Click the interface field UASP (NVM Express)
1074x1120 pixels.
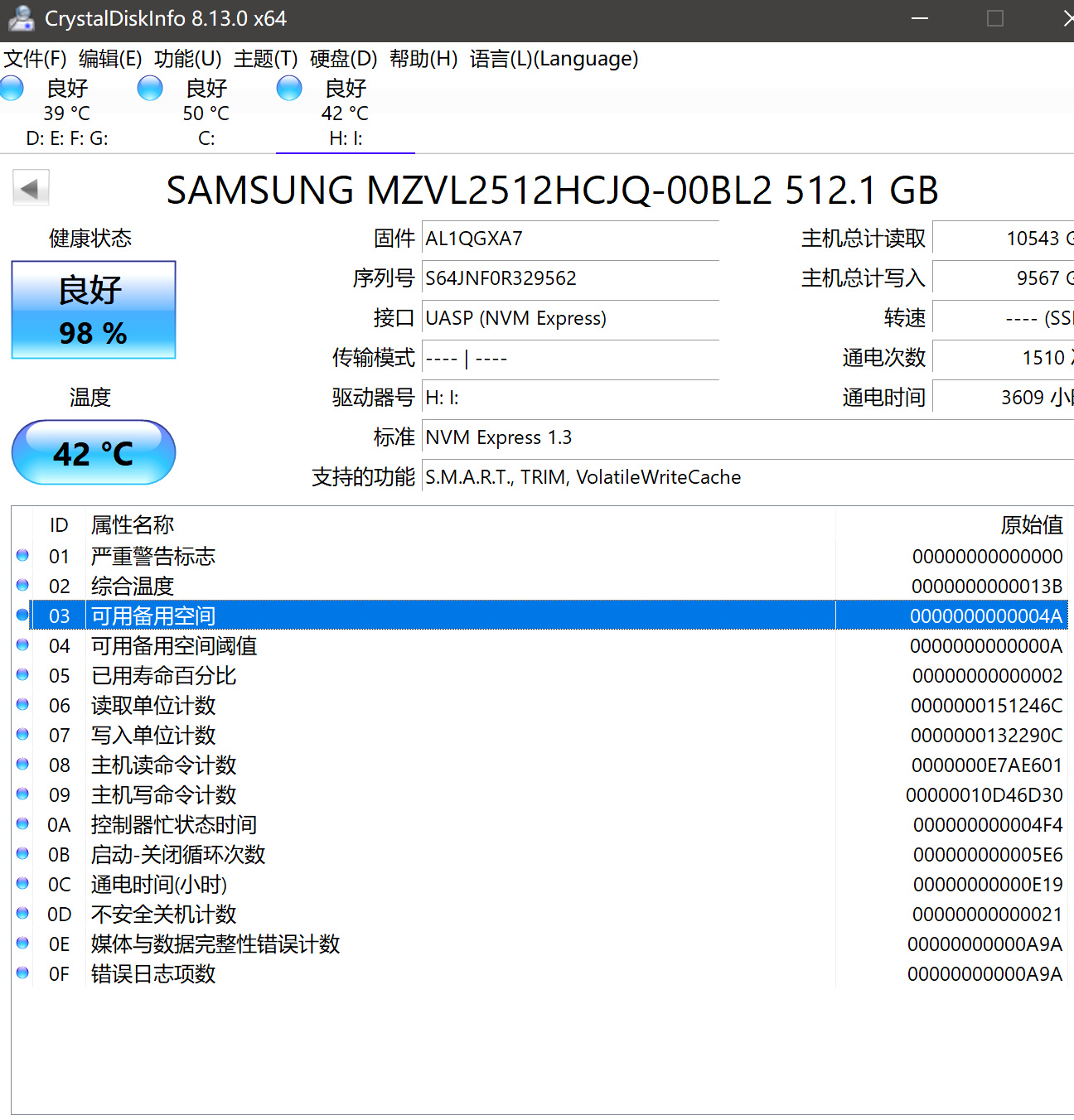point(570,318)
